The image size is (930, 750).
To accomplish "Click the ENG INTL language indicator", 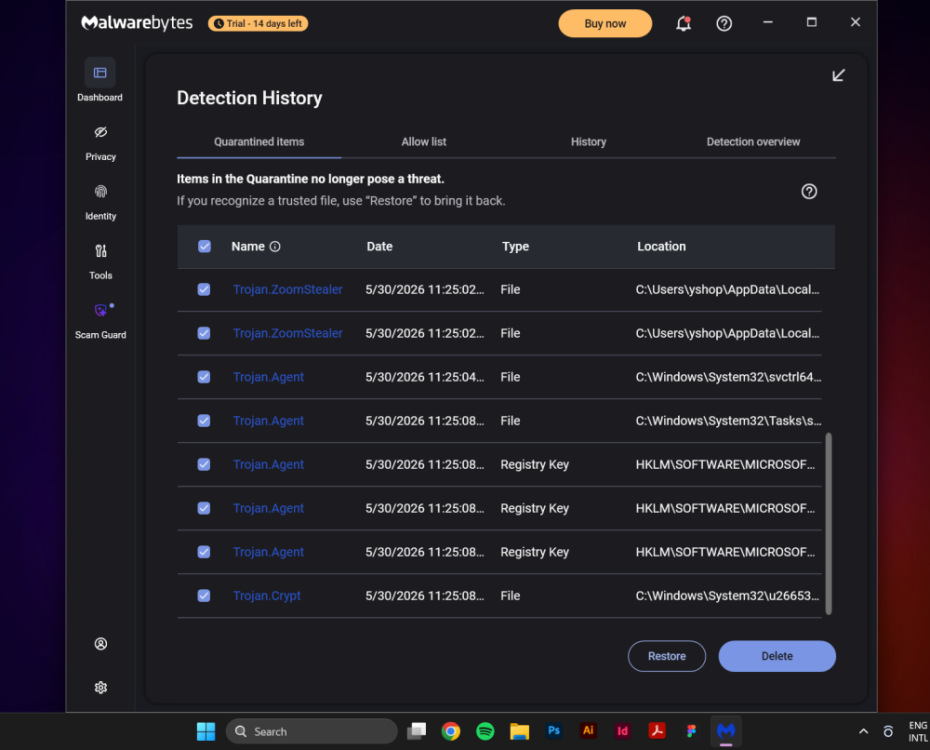I will pyautogui.click(x=918, y=732).
